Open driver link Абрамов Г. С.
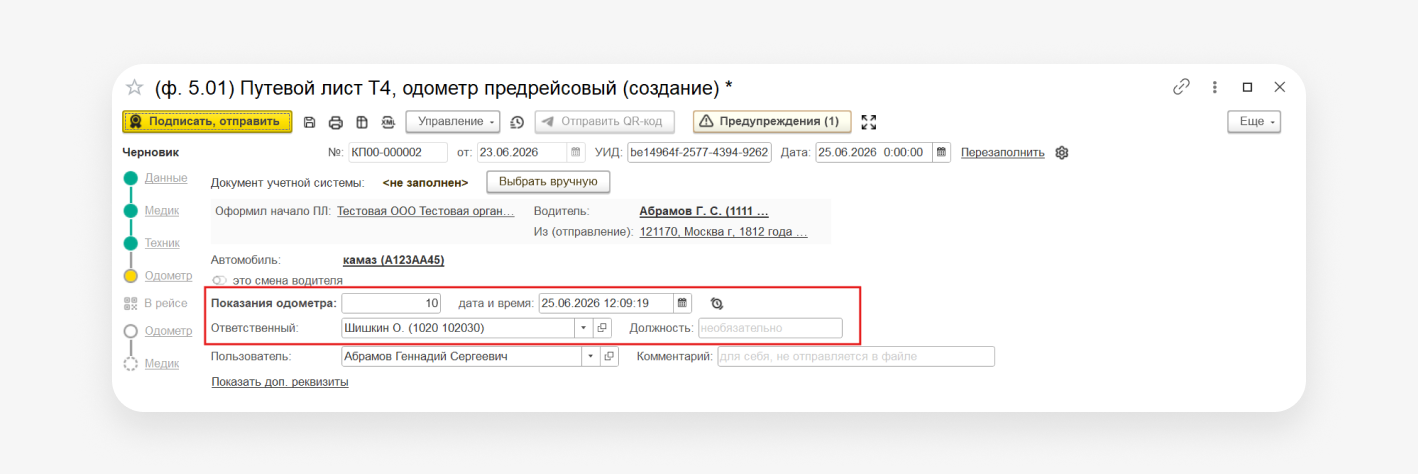Image resolution: width=1418 pixels, height=474 pixels. [704, 212]
